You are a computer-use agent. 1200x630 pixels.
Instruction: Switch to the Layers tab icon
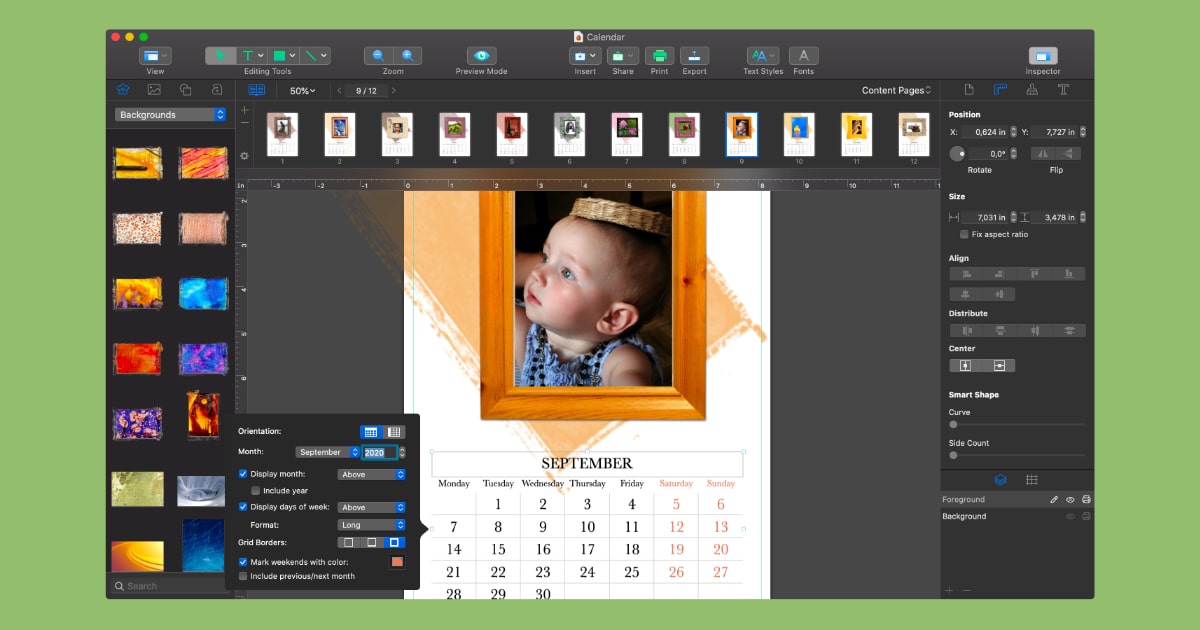(1000, 480)
